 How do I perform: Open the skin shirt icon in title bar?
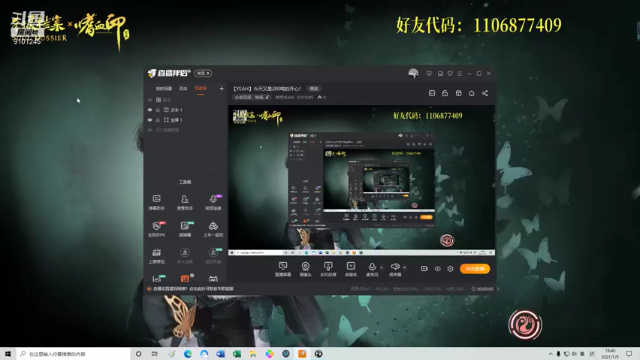[x=450, y=73]
